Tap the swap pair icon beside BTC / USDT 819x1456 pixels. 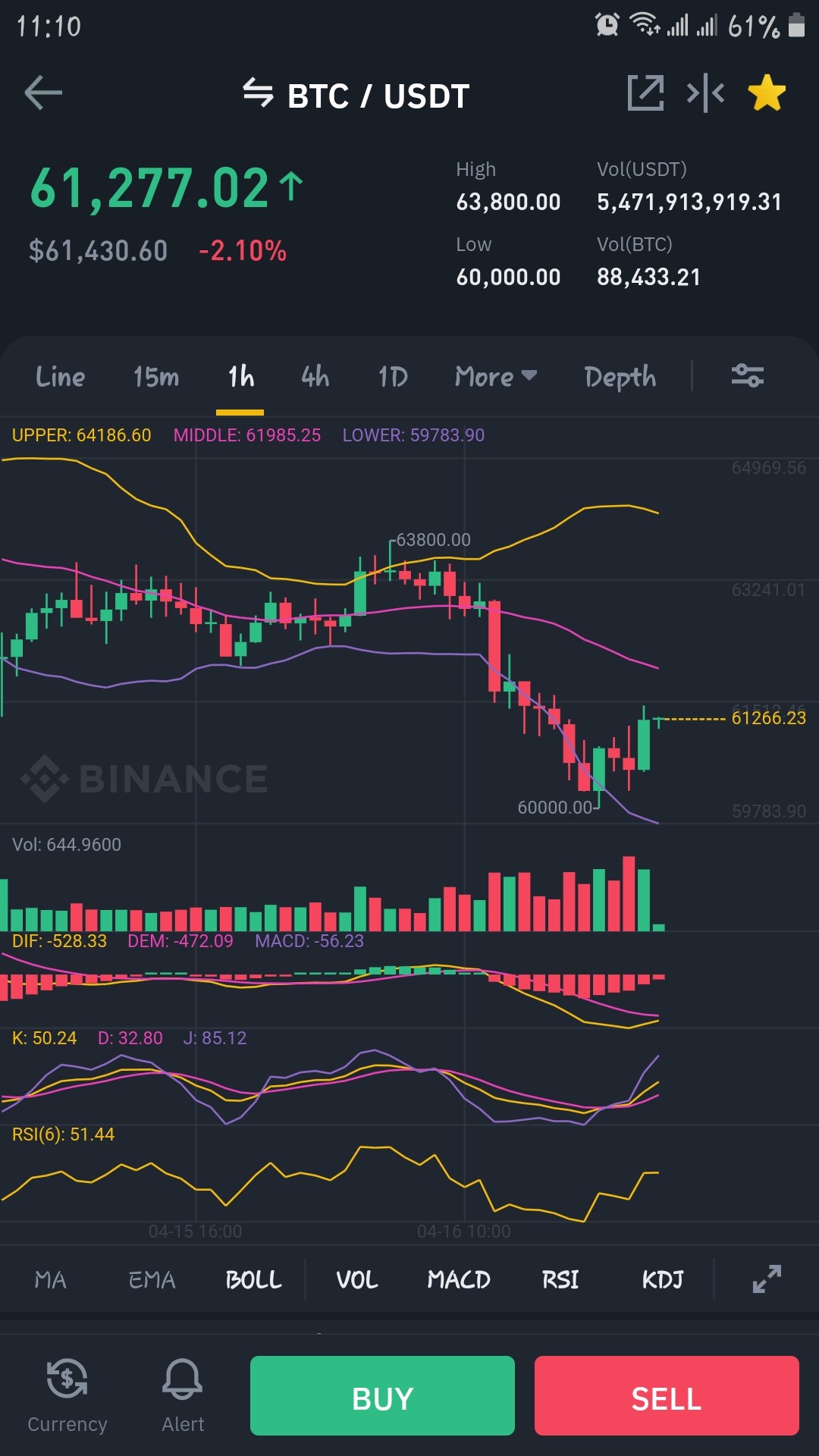(258, 93)
